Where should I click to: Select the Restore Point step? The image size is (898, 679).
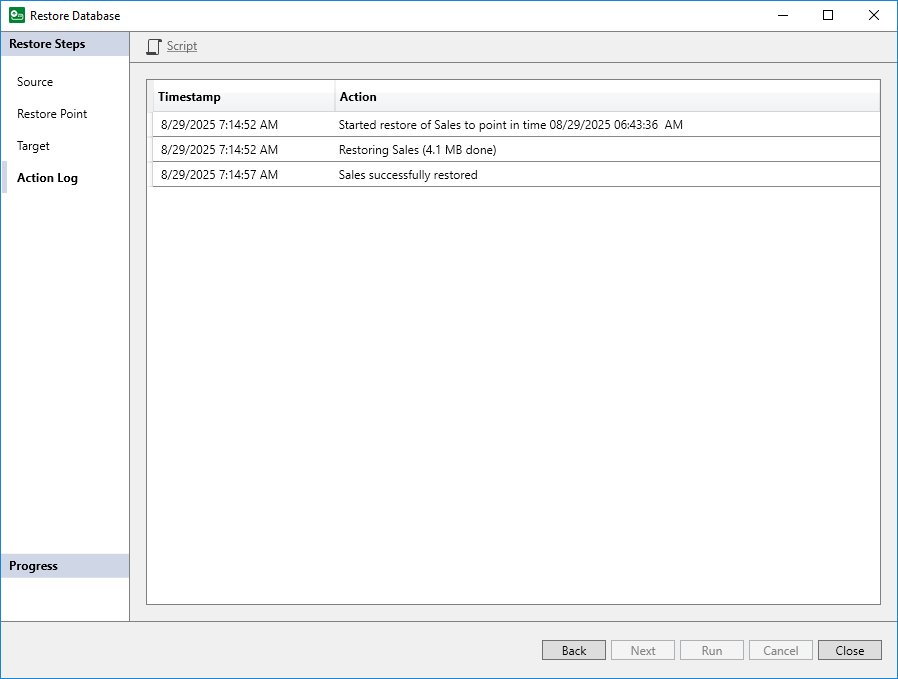51,113
